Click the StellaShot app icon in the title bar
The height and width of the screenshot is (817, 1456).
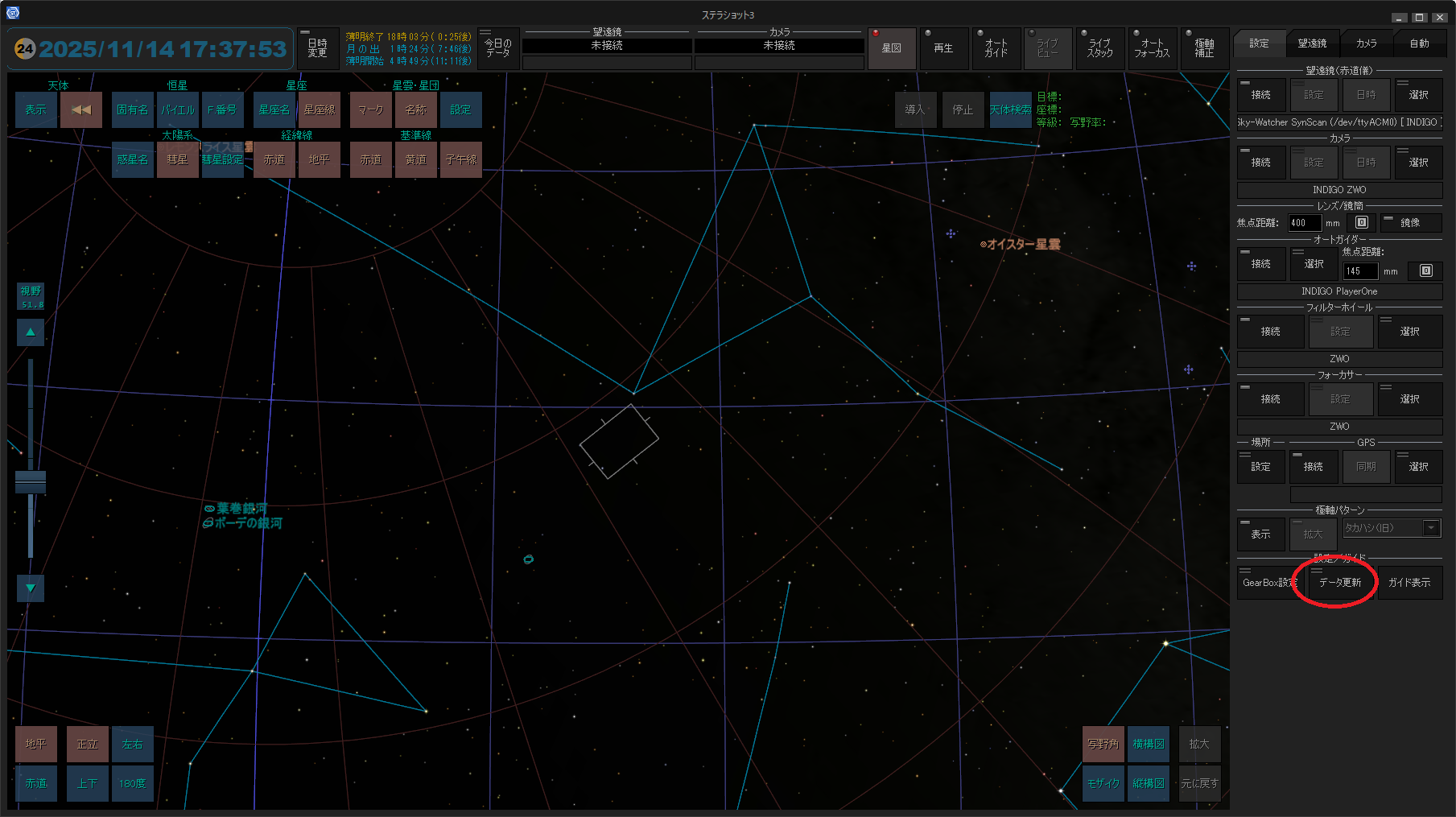pyautogui.click(x=12, y=14)
